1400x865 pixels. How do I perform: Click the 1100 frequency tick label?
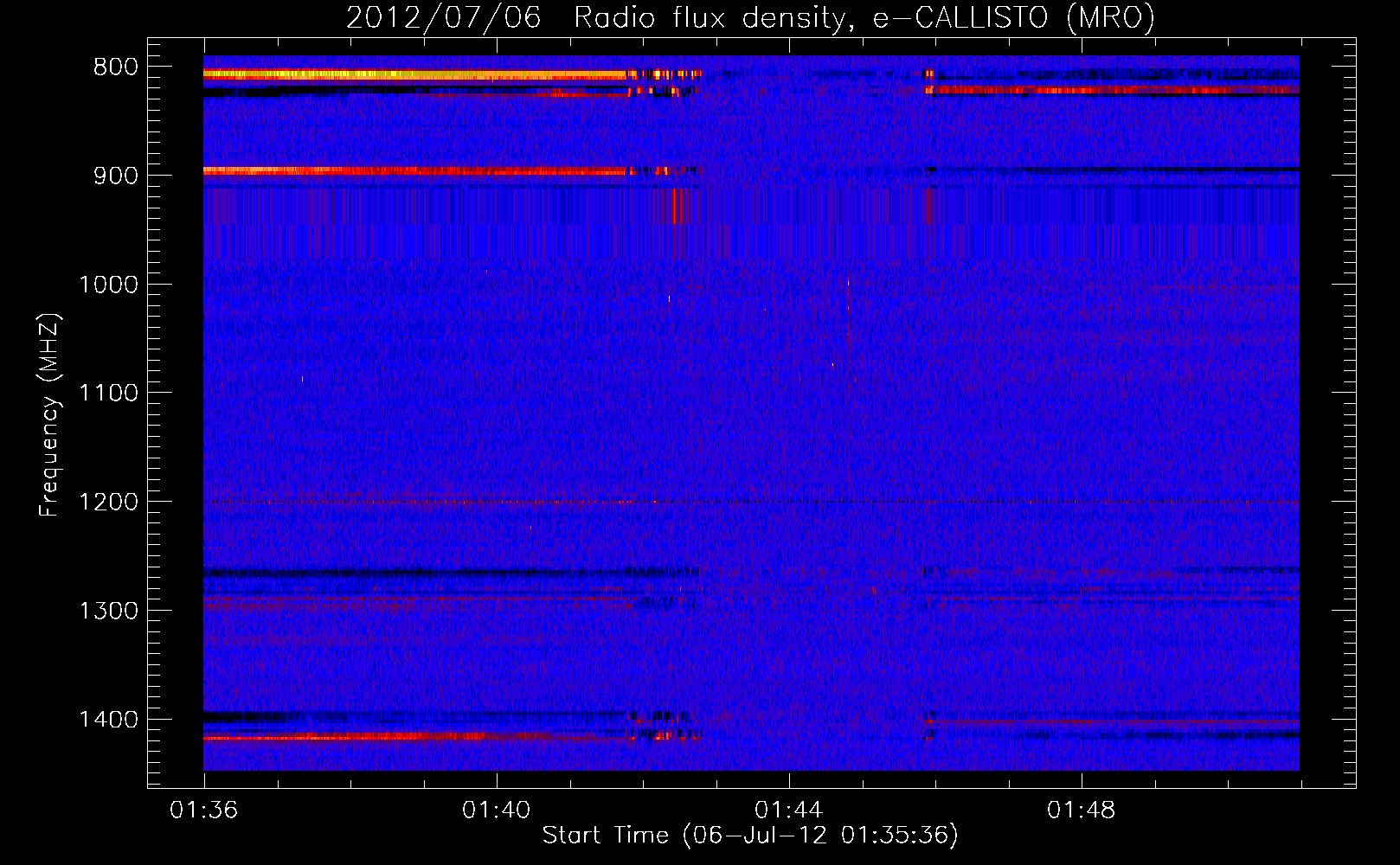click(108, 394)
